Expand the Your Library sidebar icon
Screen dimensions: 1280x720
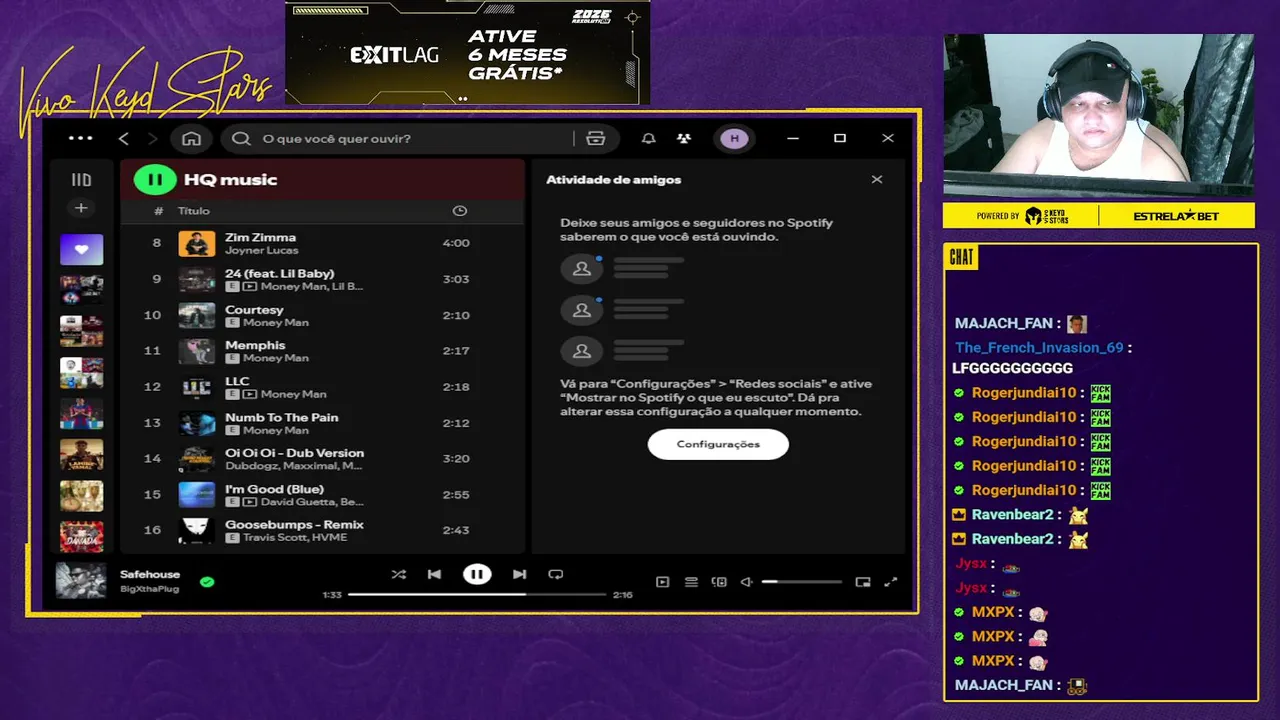[x=81, y=180]
